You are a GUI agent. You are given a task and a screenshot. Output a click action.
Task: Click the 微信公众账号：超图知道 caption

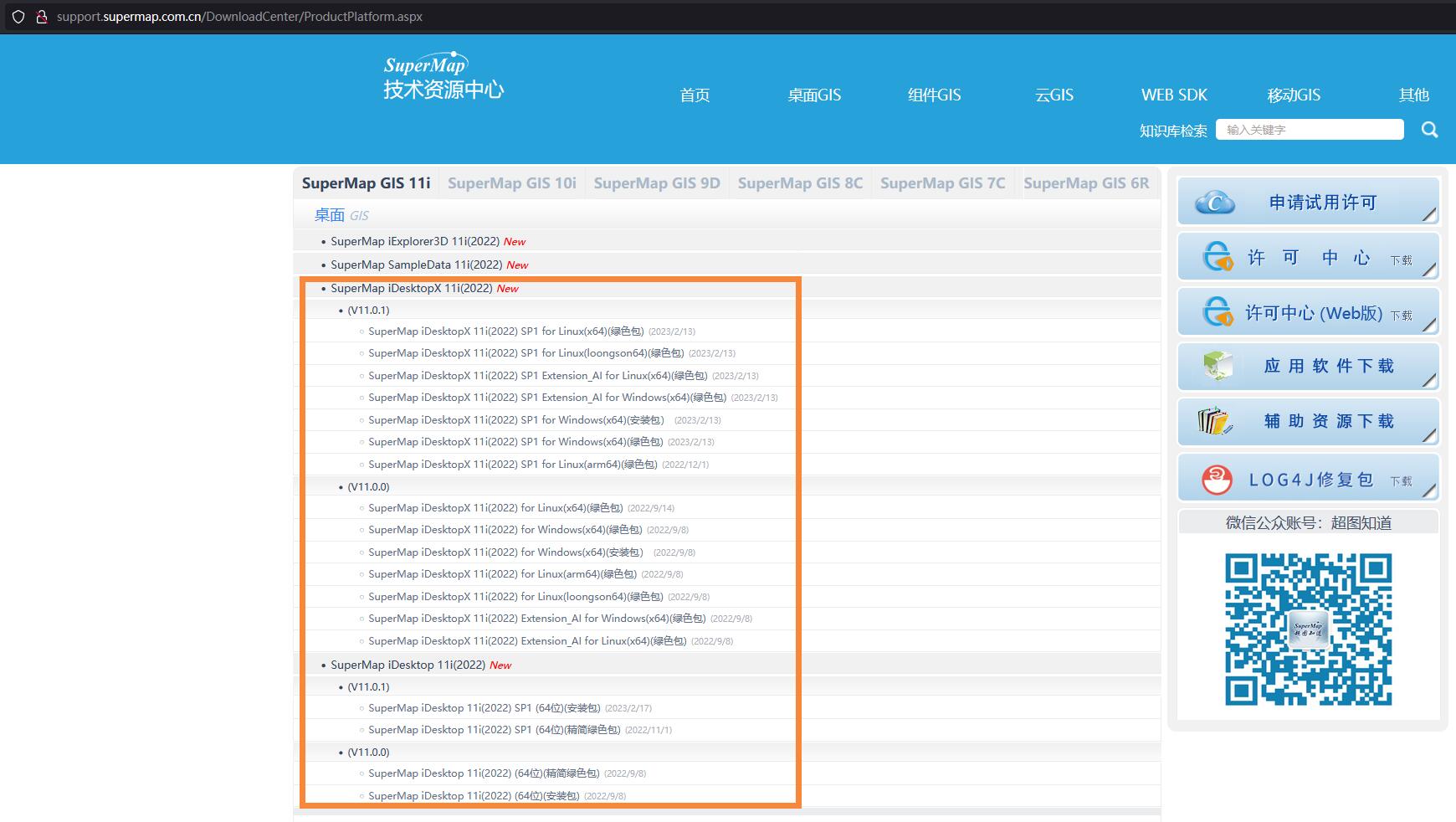click(1309, 523)
